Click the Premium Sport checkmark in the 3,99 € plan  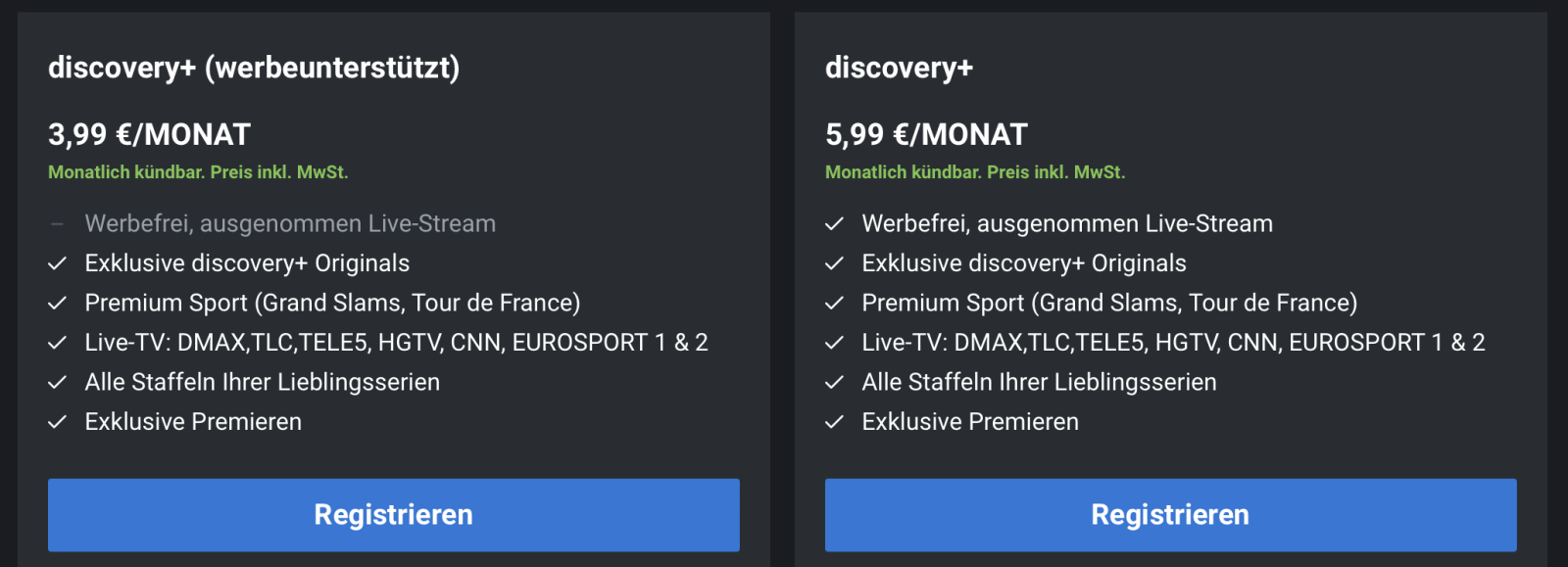[x=58, y=304]
